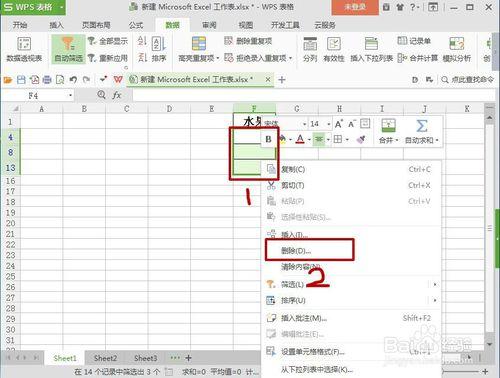The image size is (500, 378).
Task: Switch to the Sheet2 tab
Action: [x=105, y=358]
